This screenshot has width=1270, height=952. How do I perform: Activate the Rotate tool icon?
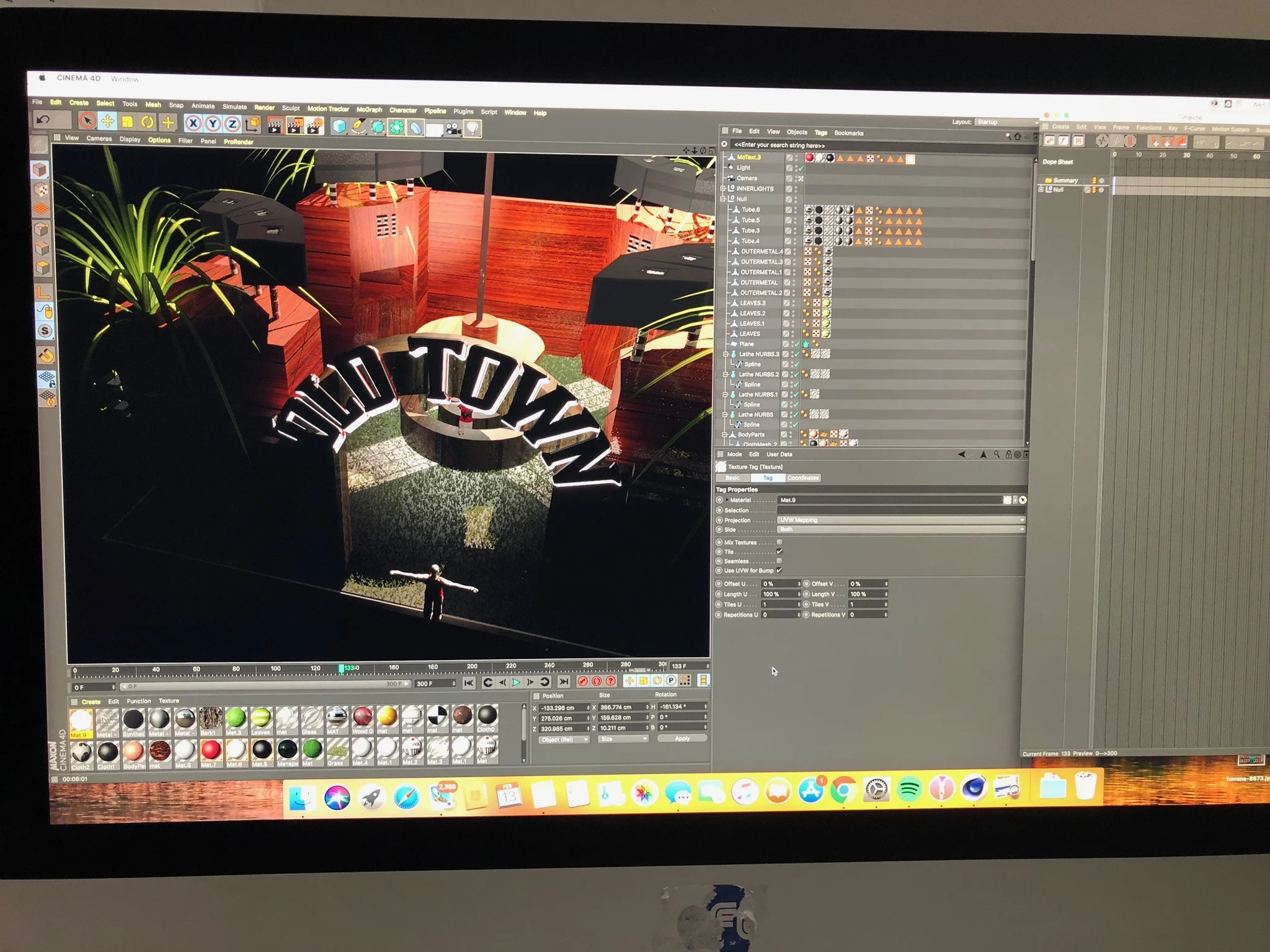147,122
